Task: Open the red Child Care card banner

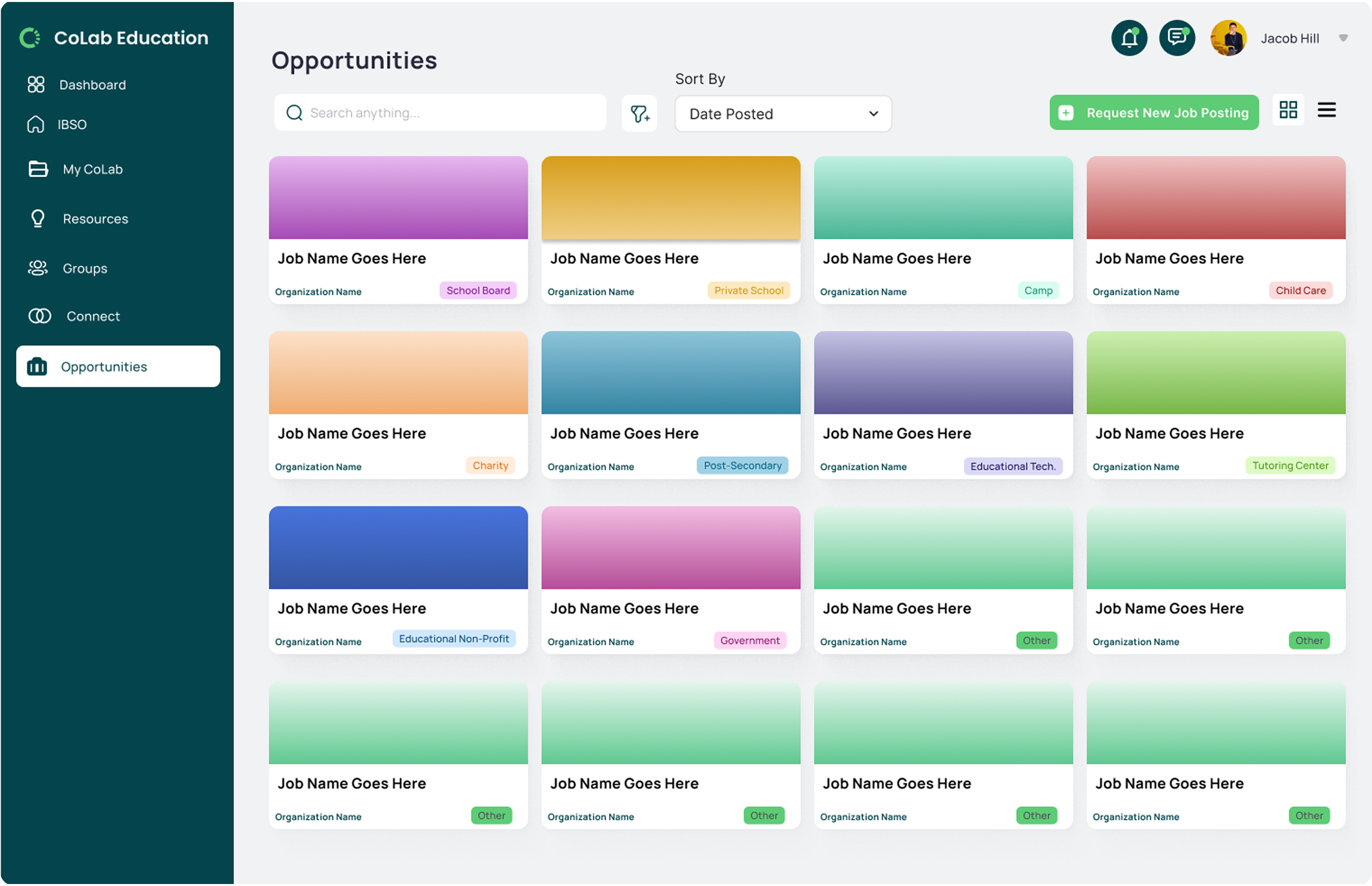Action: [x=1216, y=197]
